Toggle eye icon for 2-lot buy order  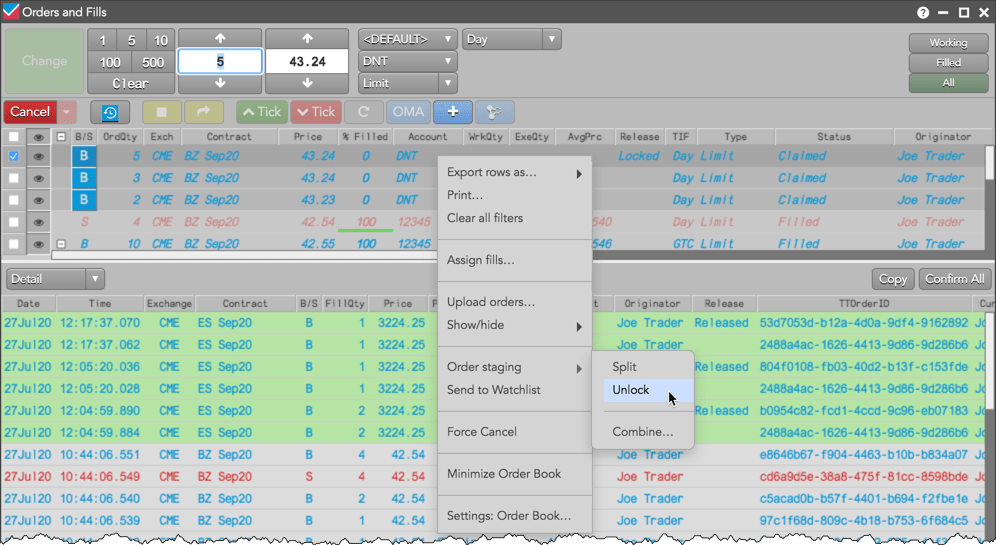pyautogui.click(x=38, y=200)
